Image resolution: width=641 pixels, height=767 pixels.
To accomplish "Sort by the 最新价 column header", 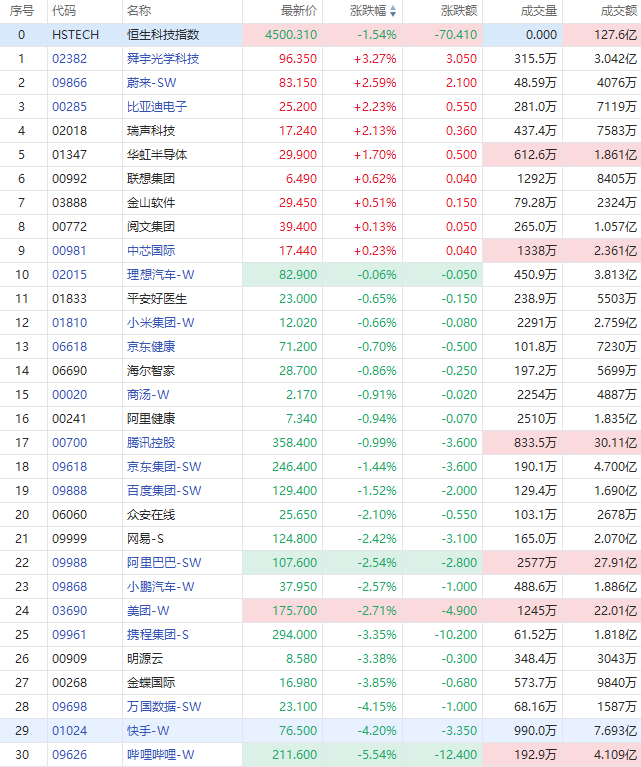I will [x=299, y=11].
